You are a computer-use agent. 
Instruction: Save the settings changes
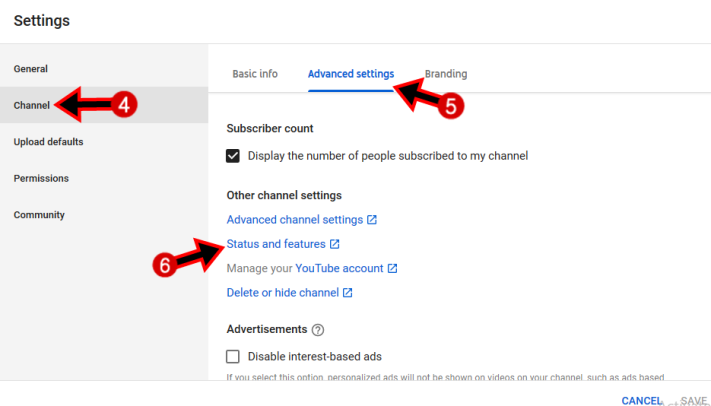(693, 401)
